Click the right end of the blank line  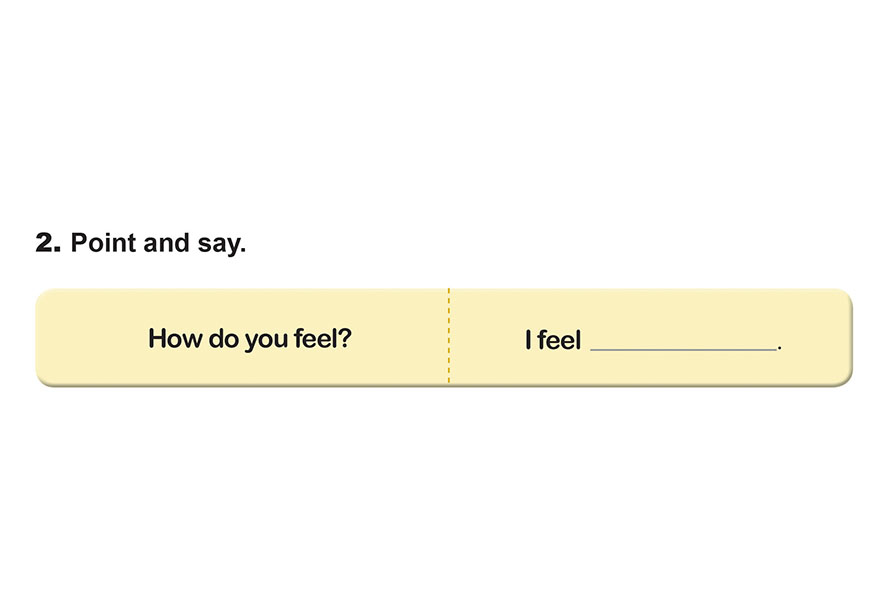(x=774, y=349)
